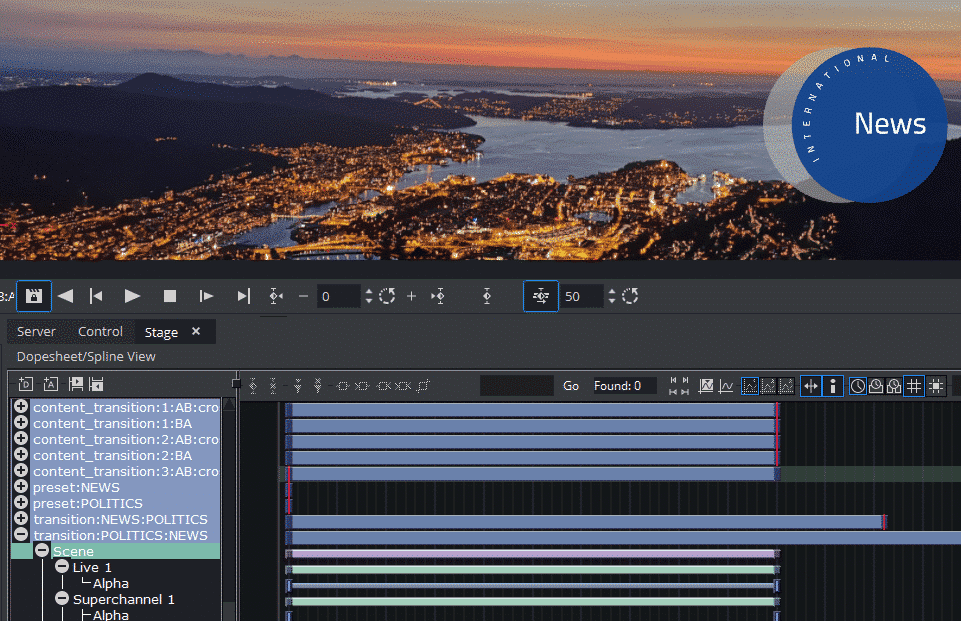Viewport: 961px width, 621px height.
Task: Click the info icon in the dopesheet toolbar
Action: click(832, 386)
